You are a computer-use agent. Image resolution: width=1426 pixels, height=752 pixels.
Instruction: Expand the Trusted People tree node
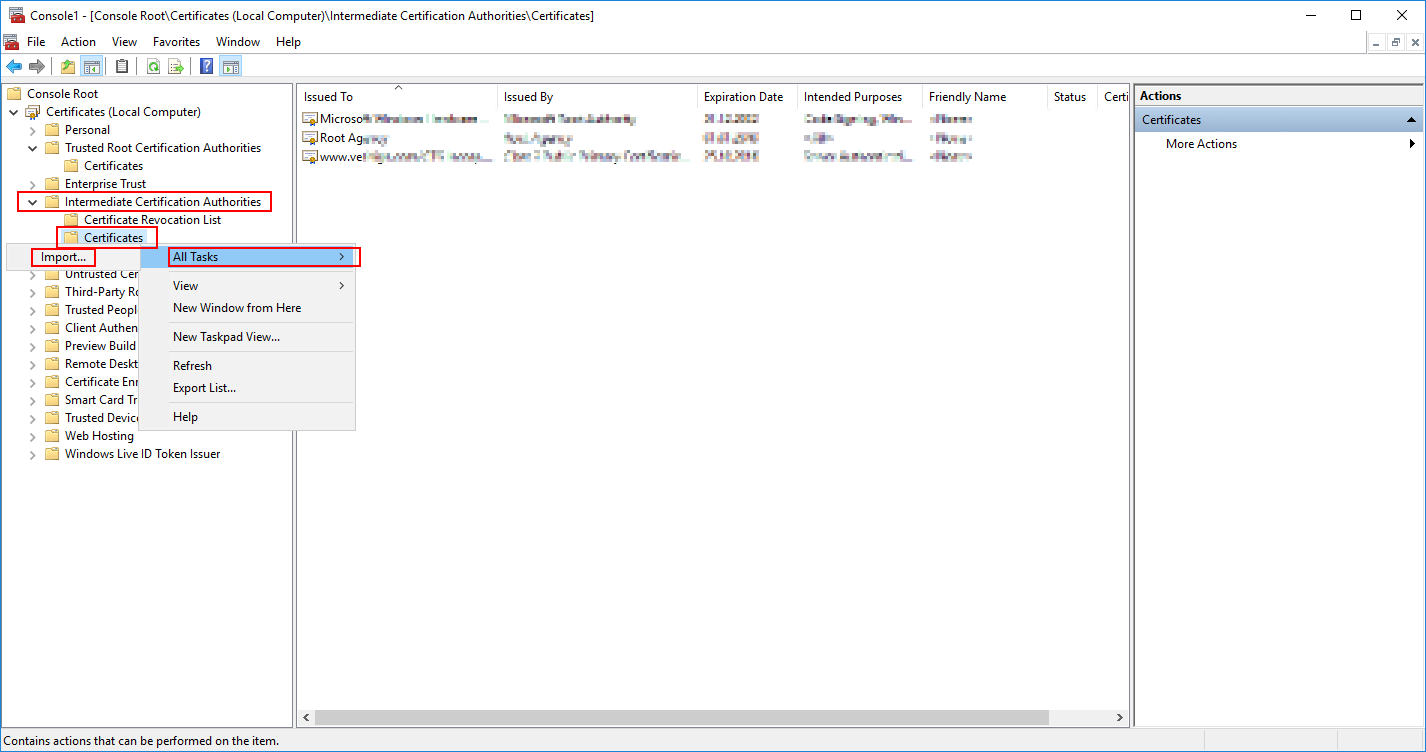[31, 309]
